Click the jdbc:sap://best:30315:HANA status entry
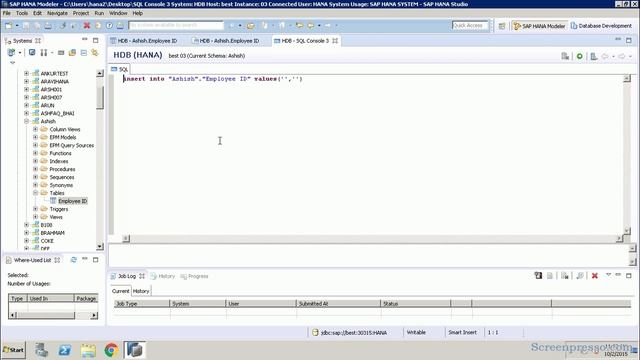The width and height of the screenshot is (640, 360). tap(350, 333)
